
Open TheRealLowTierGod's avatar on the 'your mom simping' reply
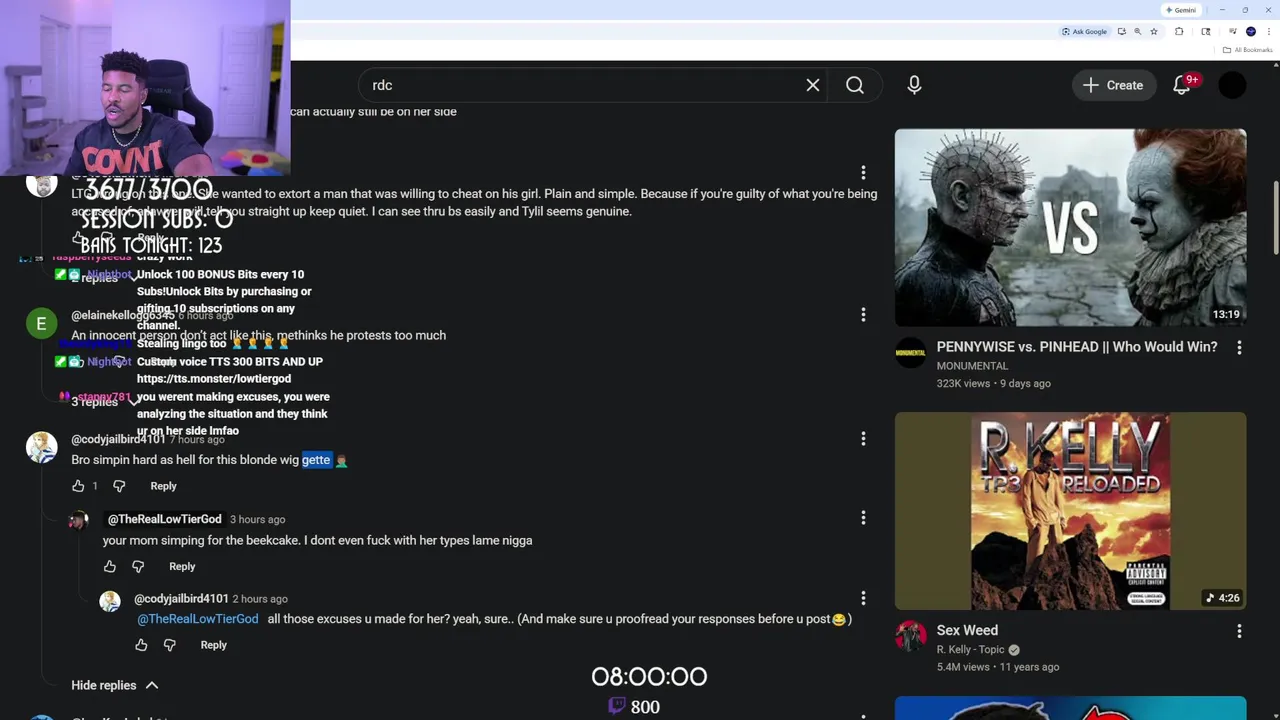78,521
